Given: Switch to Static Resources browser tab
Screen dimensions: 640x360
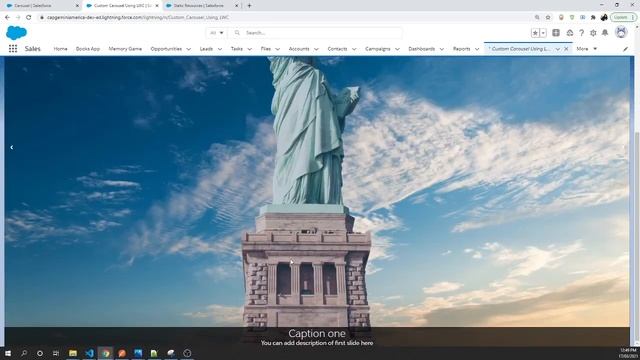Looking at the screenshot, I should coord(203,6).
